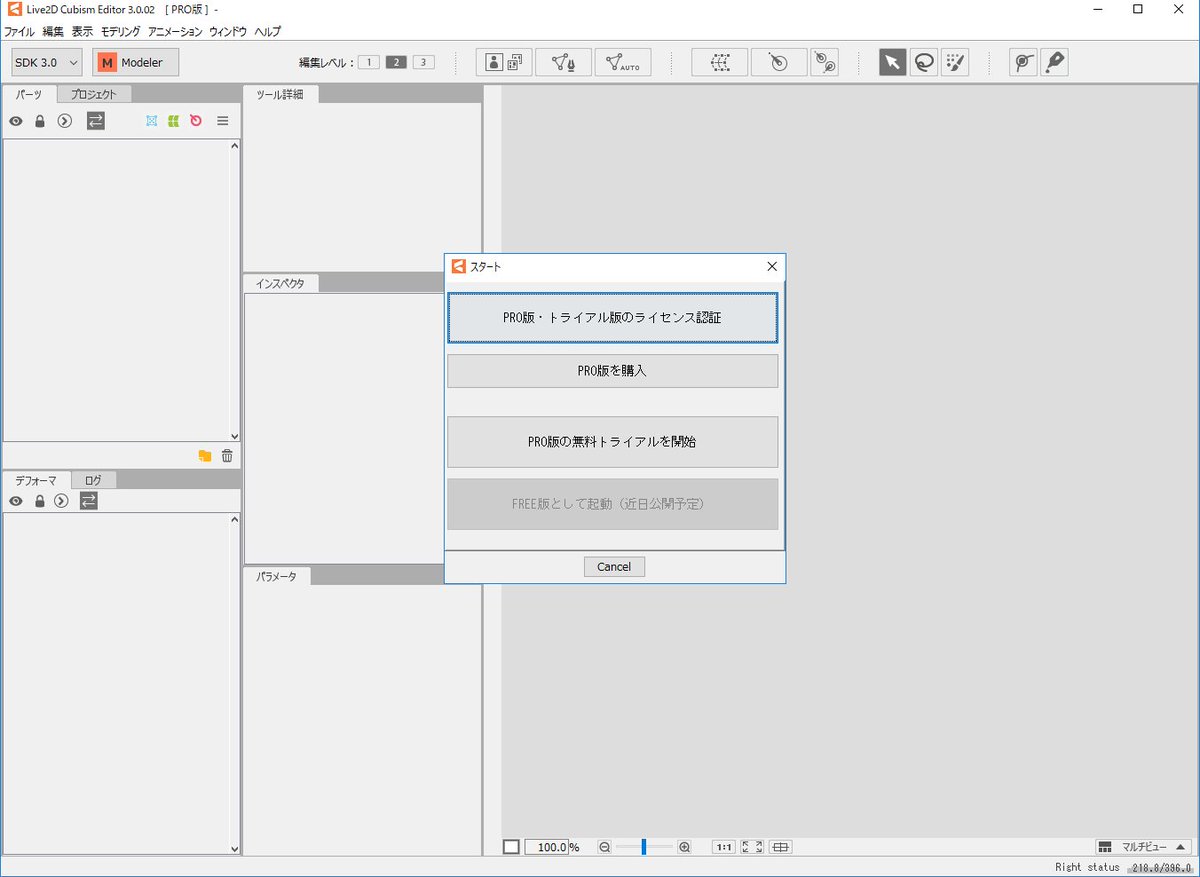
Task: Open the アニメーション menu
Action: click(x=175, y=32)
